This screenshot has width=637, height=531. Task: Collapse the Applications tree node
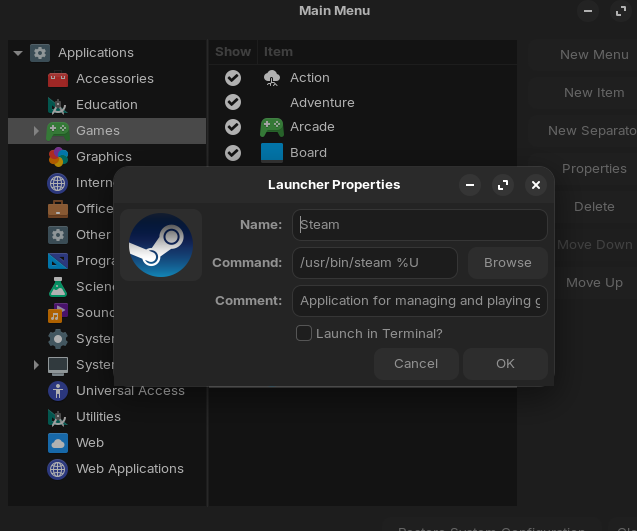click(18, 53)
